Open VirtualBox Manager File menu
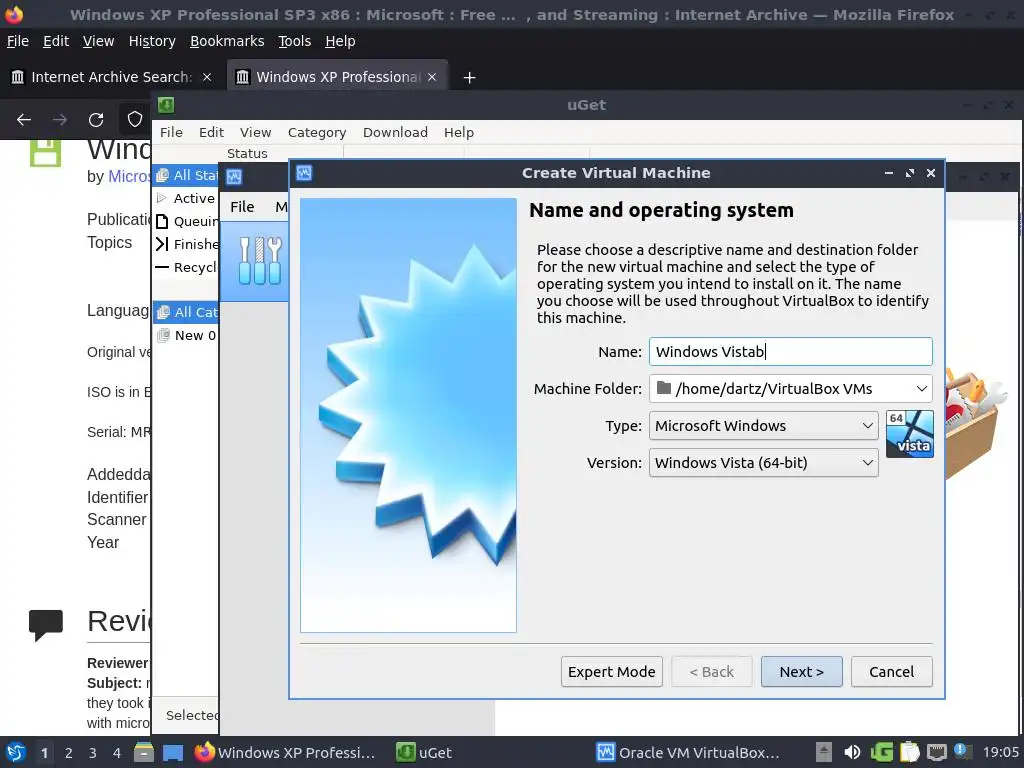Screen dimensions: 1024x768 pyautogui.click(x=242, y=206)
